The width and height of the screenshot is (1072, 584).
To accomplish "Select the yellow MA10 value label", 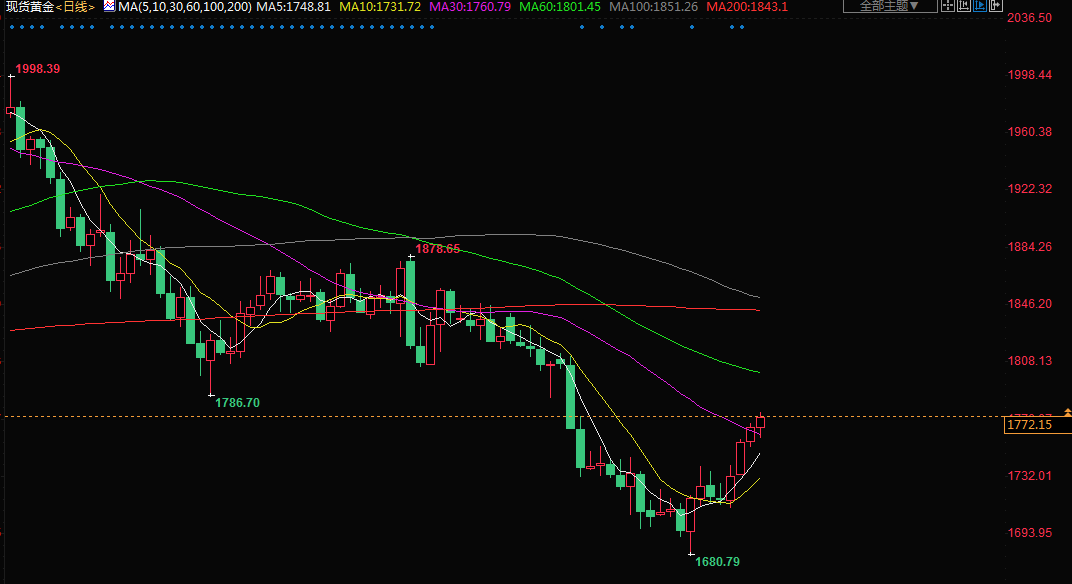I will pyautogui.click(x=380, y=7).
